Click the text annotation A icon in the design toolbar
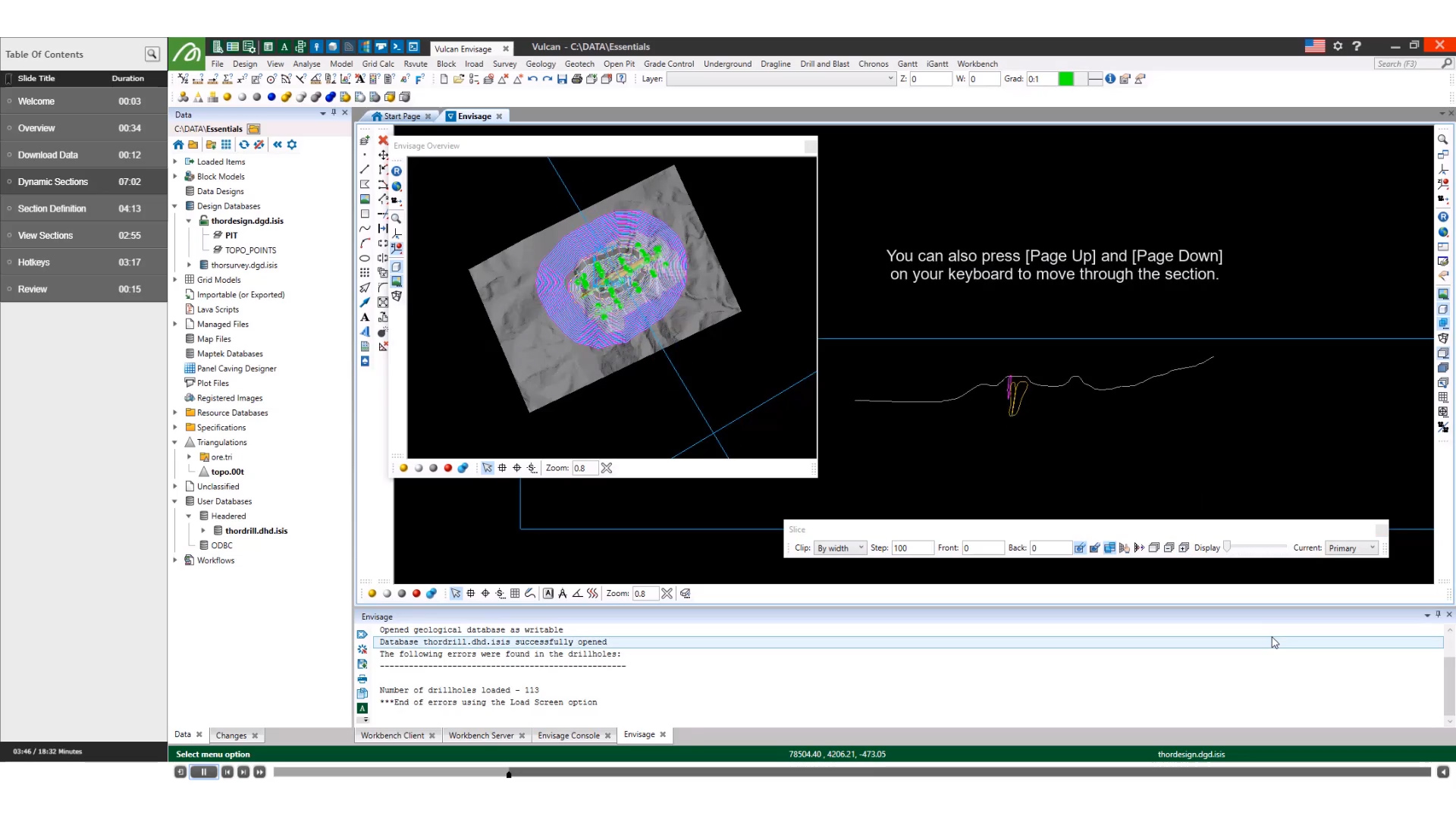The height and width of the screenshot is (819, 1456). pyautogui.click(x=366, y=317)
